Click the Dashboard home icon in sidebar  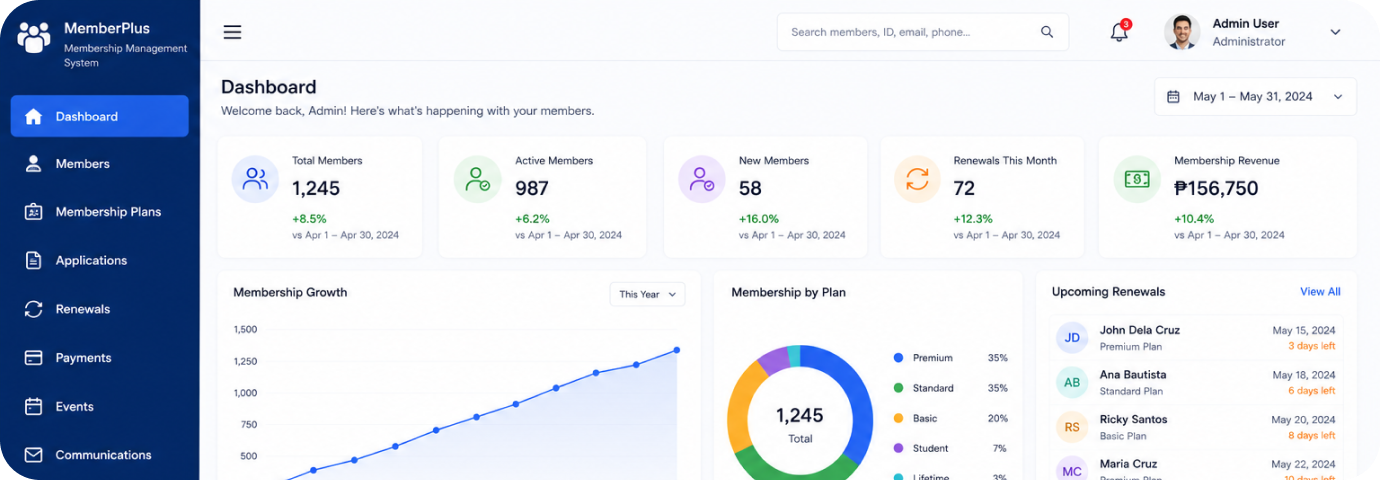coord(33,116)
